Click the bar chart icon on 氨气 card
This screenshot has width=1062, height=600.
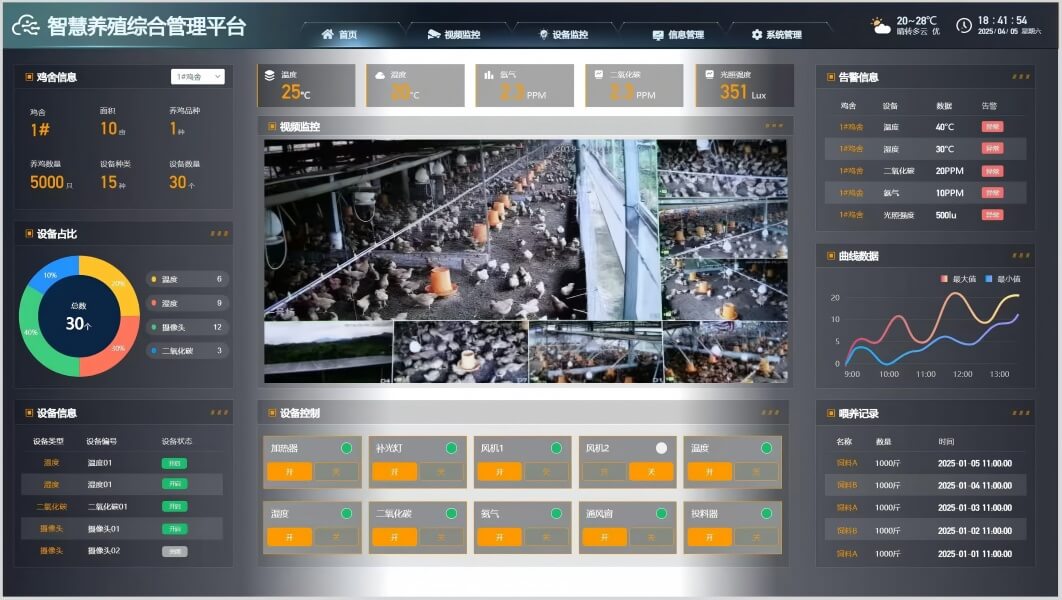point(488,75)
